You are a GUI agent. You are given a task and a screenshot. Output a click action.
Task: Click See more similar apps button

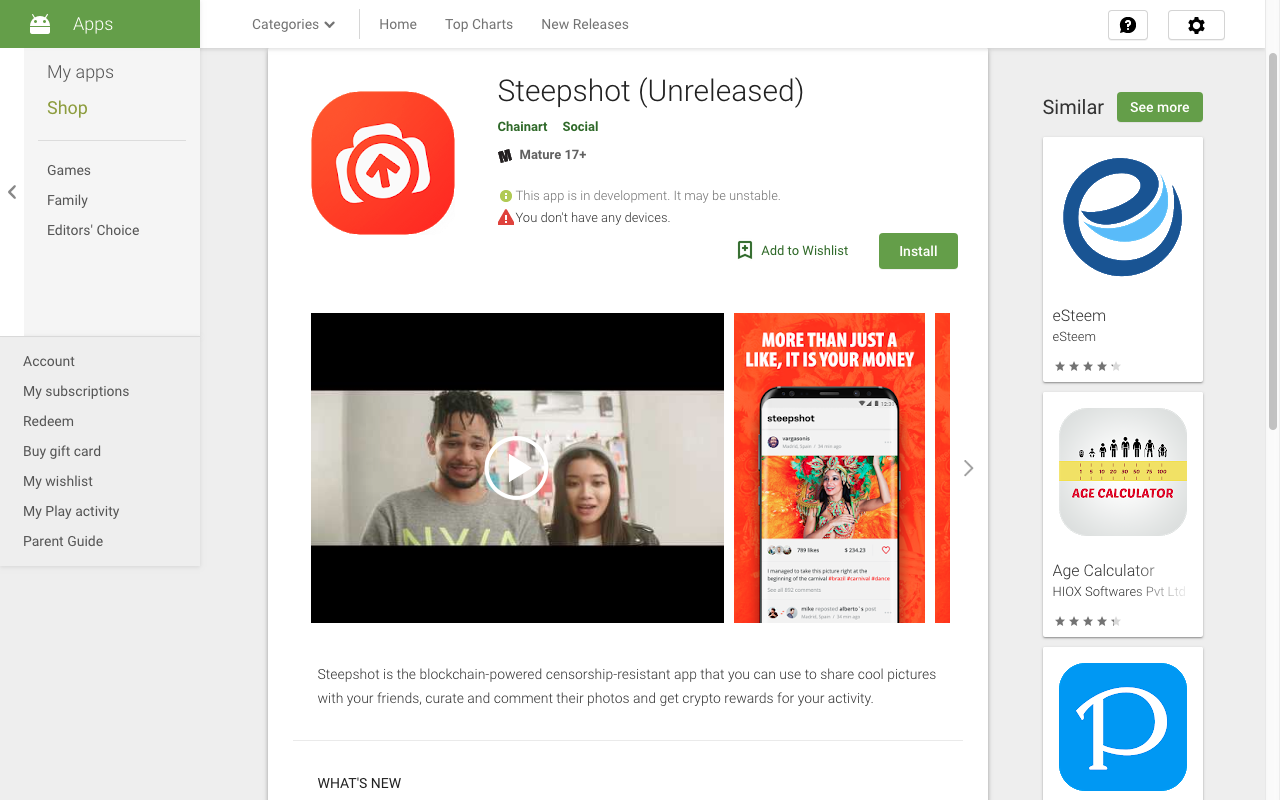coord(1160,107)
